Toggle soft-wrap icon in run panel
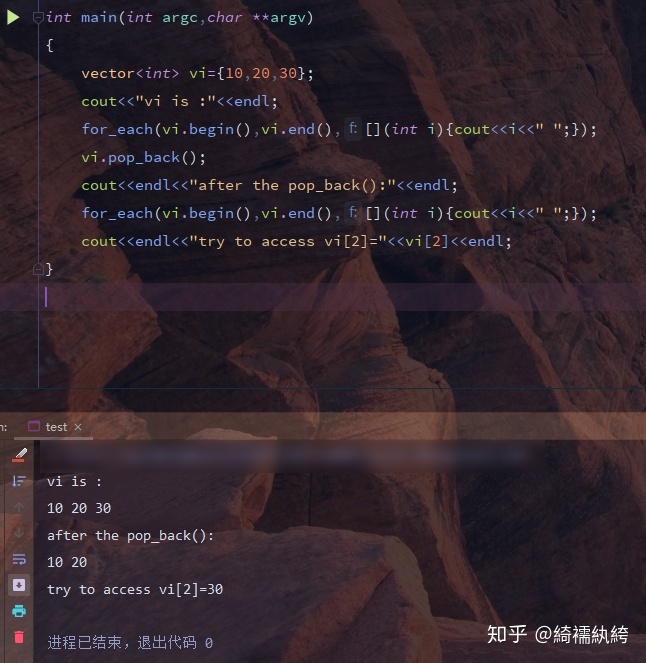Screen dimensions: 646x663 pos(19,559)
